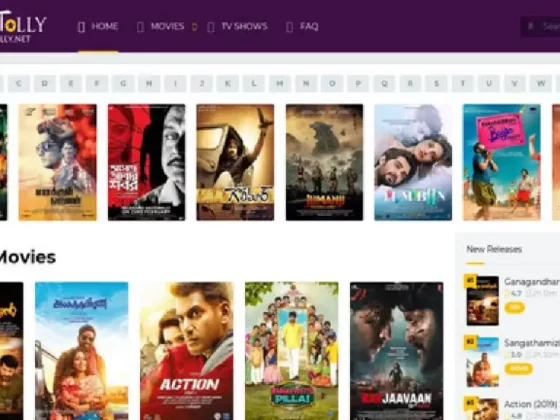Click the Home icon in navigation

pyautogui.click(x=81, y=27)
